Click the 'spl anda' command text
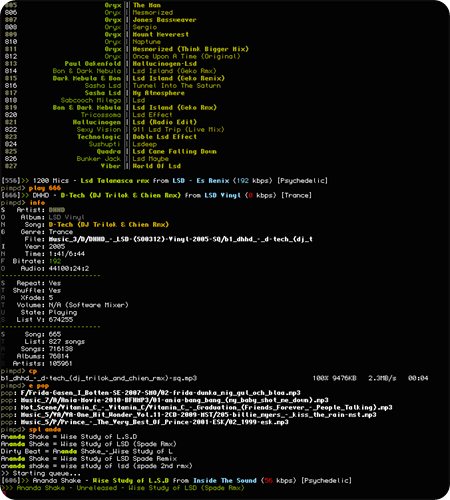The width and height of the screenshot is (450, 500). pos(45,430)
